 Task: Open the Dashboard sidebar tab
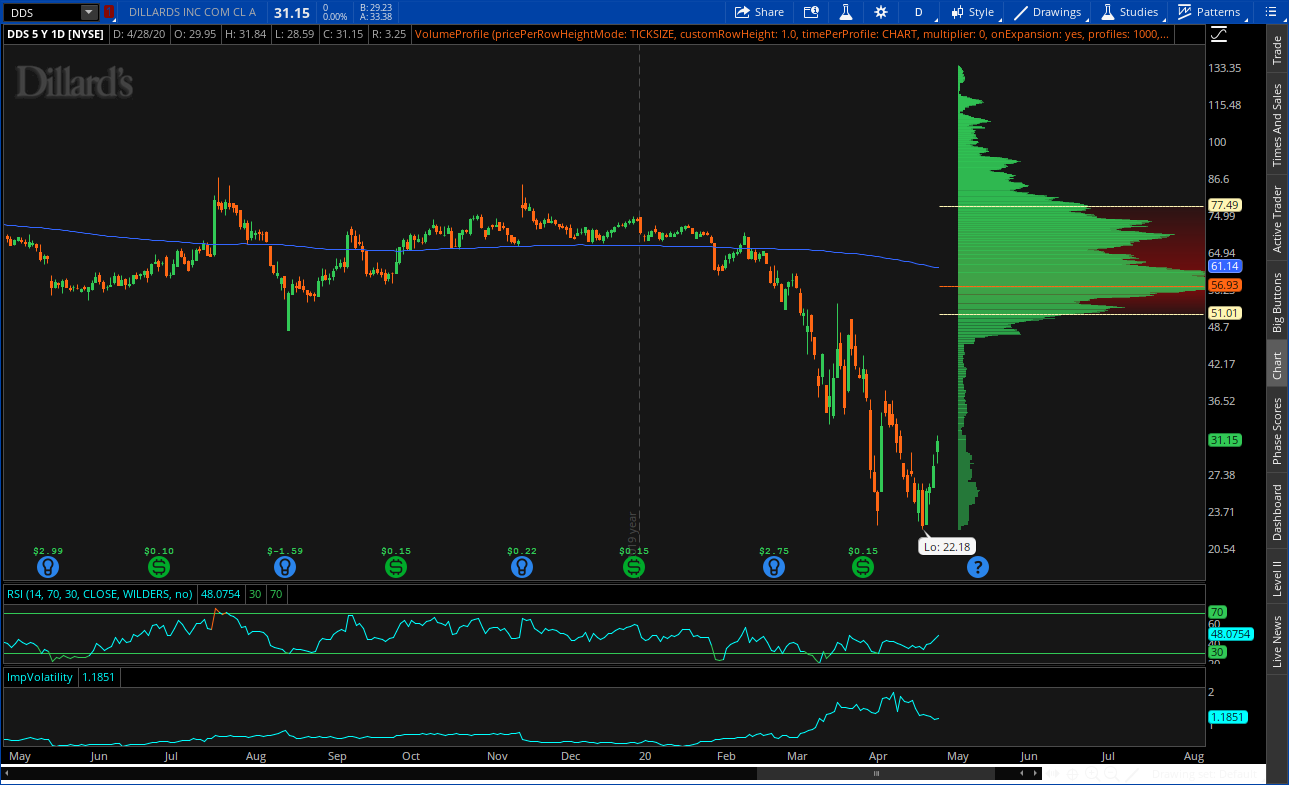point(1277,512)
